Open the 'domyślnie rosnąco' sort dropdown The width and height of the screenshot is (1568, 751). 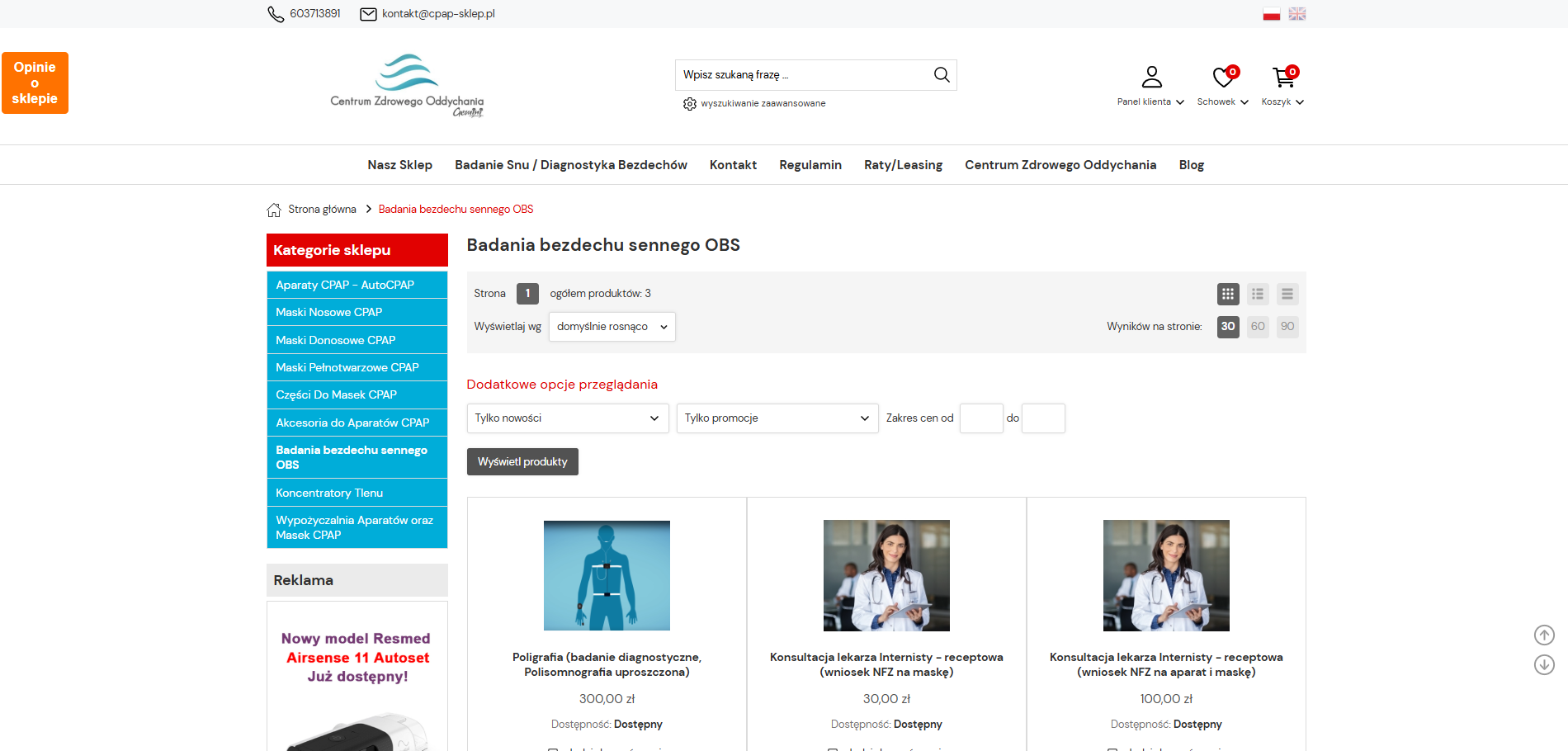[x=612, y=327]
